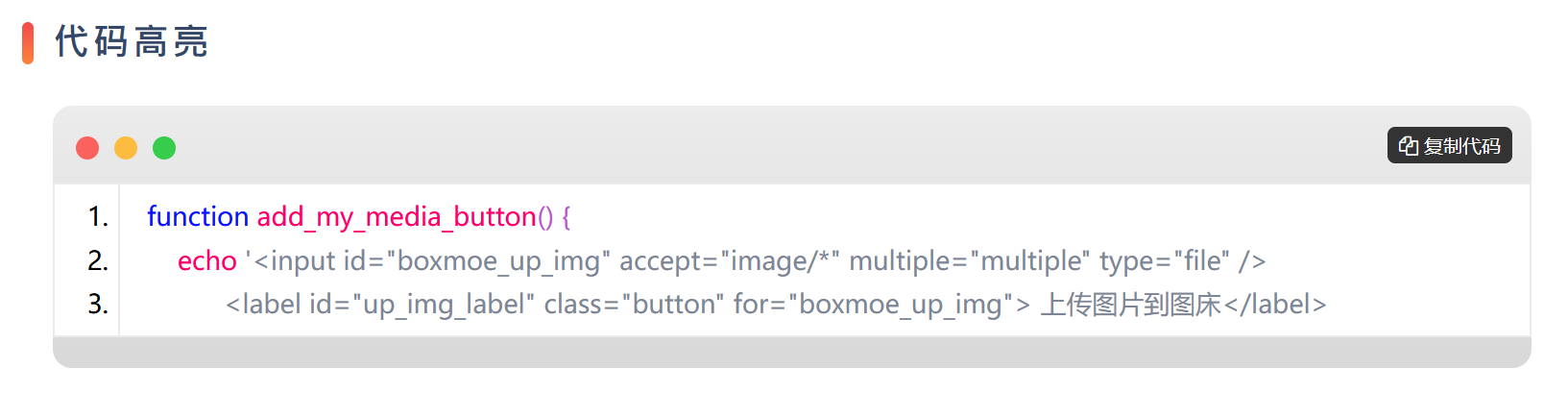Click the green dot in code block header

tap(164, 148)
